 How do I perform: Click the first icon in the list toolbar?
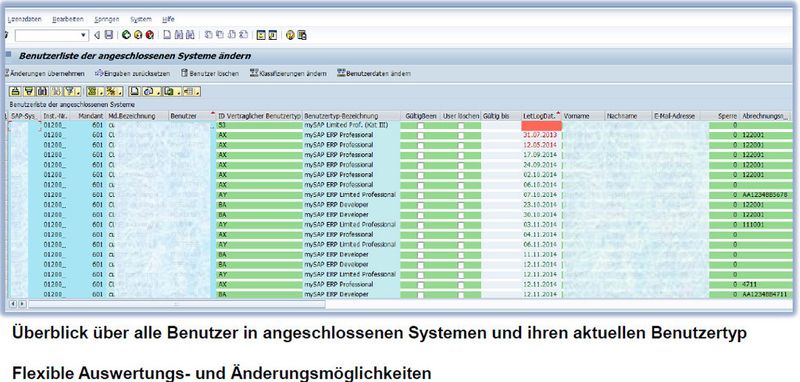(15, 91)
